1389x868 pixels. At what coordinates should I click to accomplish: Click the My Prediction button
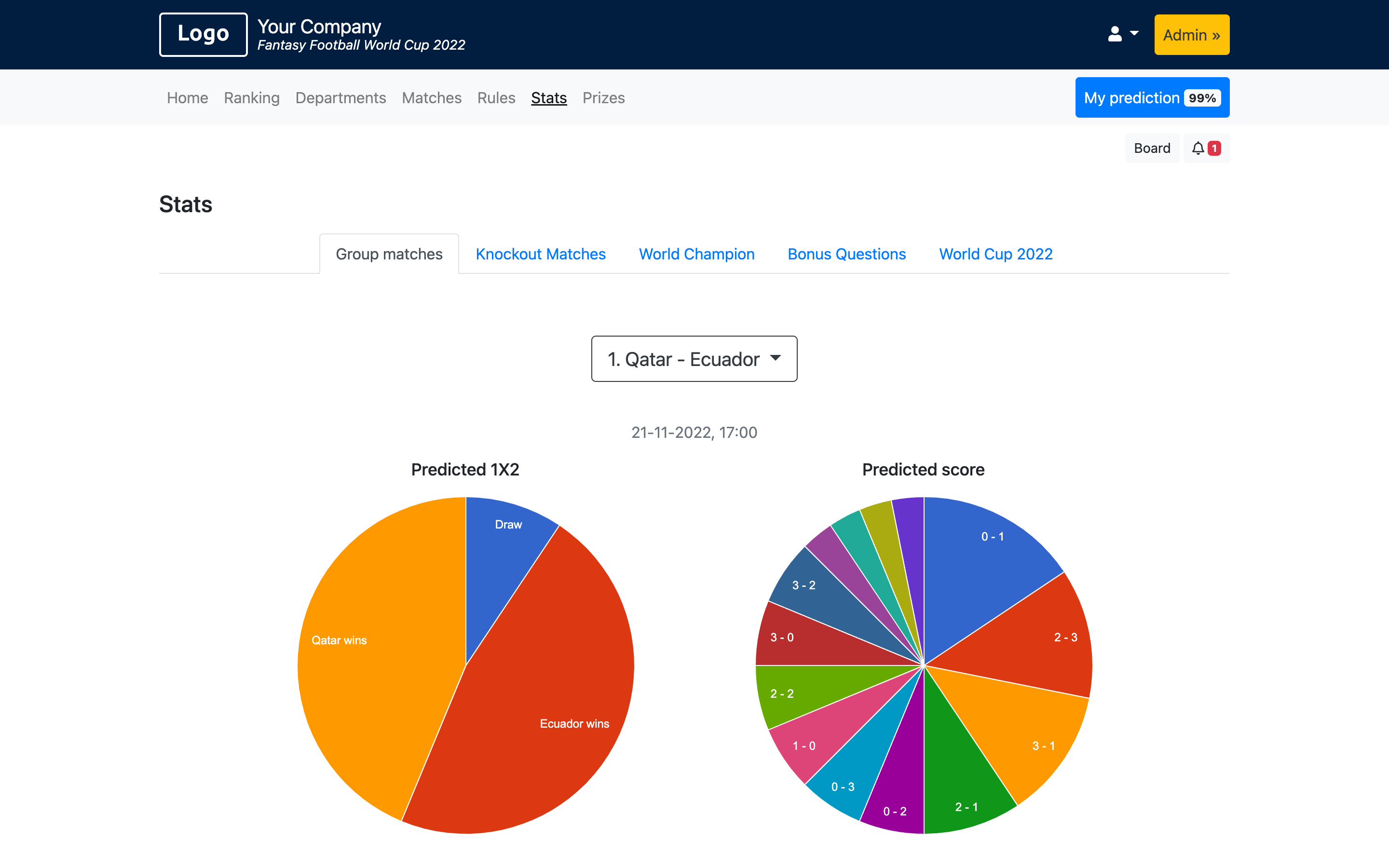(x=1152, y=97)
